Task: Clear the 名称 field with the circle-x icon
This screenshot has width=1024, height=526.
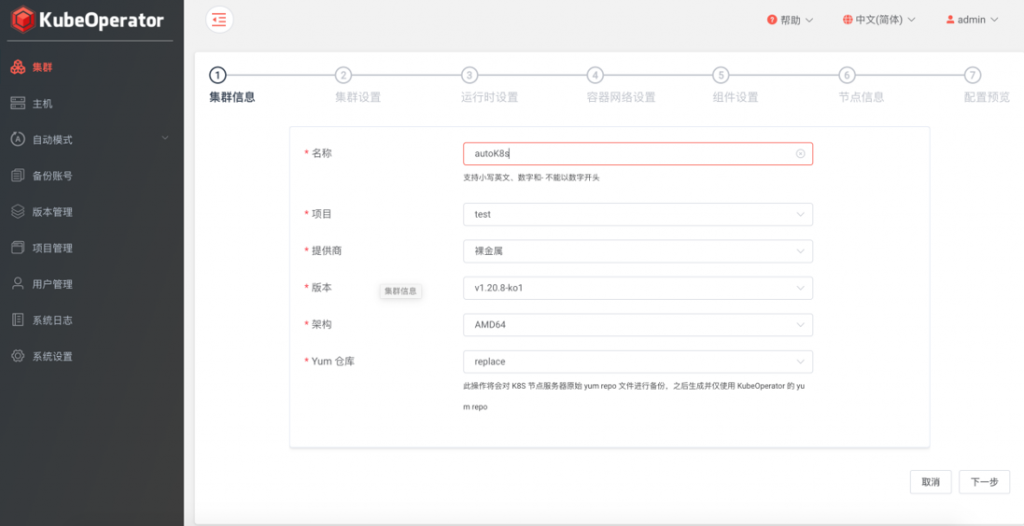Action: pos(801,154)
